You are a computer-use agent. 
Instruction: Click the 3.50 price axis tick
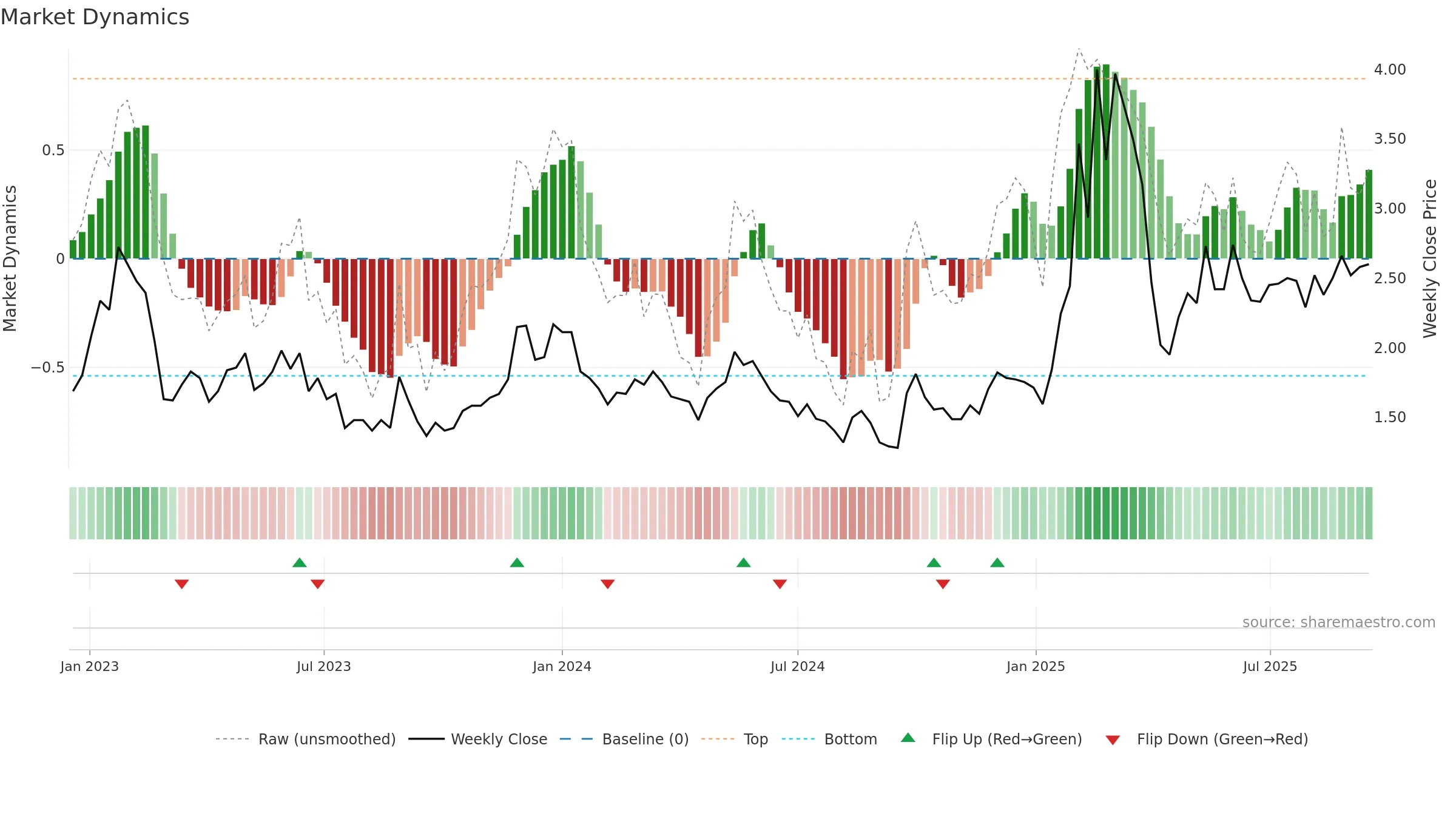tap(1390, 139)
